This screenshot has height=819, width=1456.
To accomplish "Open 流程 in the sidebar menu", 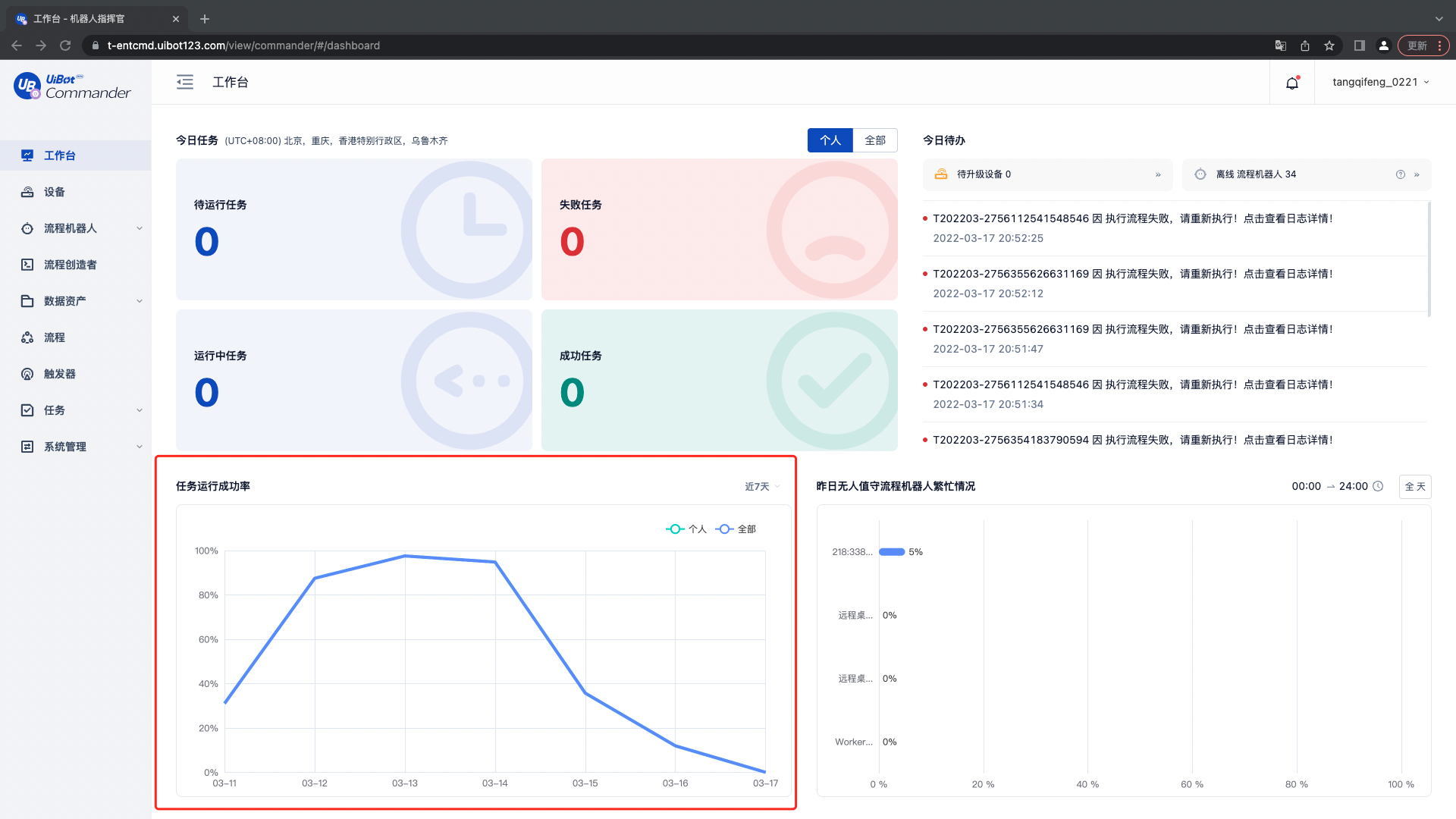I will (x=76, y=337).
